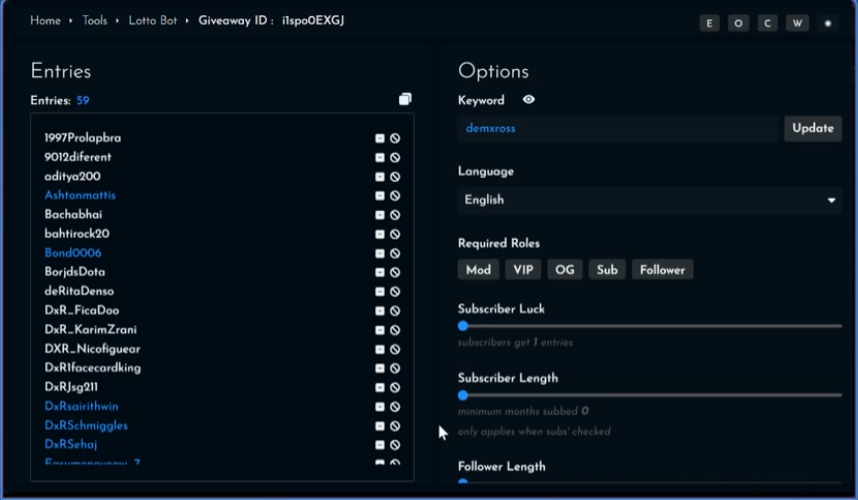Ban user Ashtonmattis with block icon
The width and height of the screenshot is (858, 500).
pos(395,196)
